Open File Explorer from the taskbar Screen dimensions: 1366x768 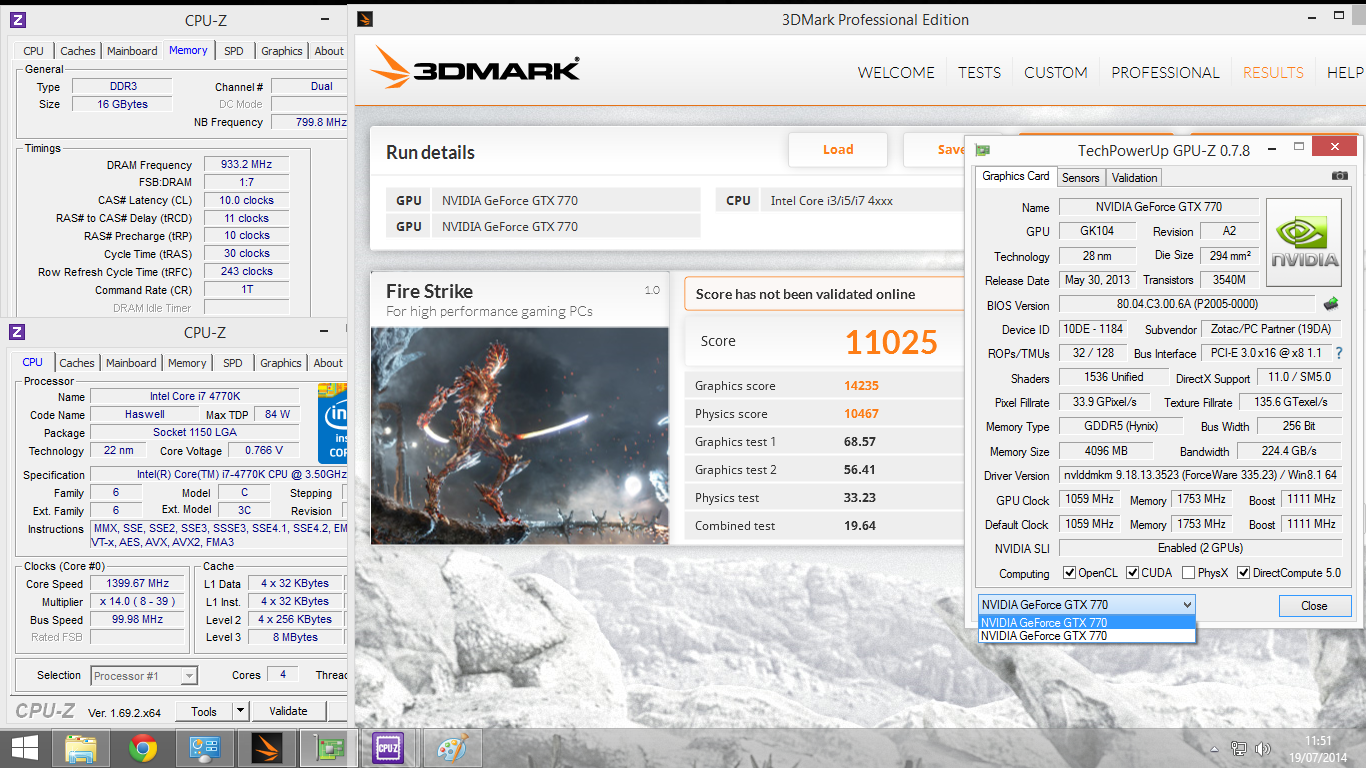tap(81, 748)
